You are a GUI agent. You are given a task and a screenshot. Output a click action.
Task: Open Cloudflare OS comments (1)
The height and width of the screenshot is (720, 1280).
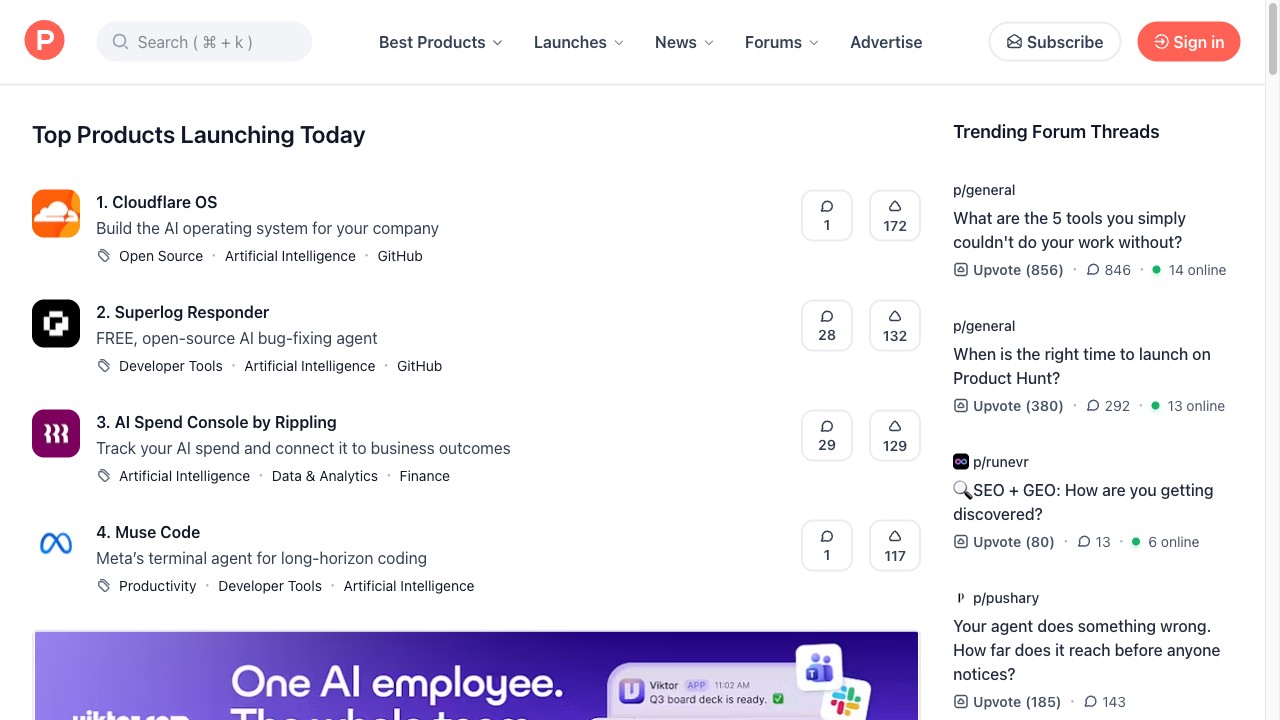coord(827,215)
